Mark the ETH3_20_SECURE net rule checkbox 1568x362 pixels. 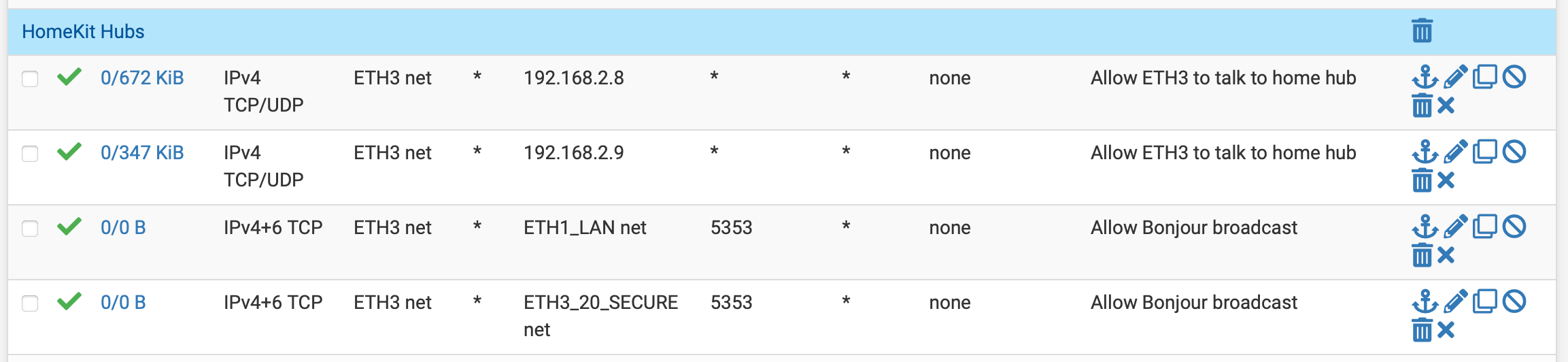(30, 303)
